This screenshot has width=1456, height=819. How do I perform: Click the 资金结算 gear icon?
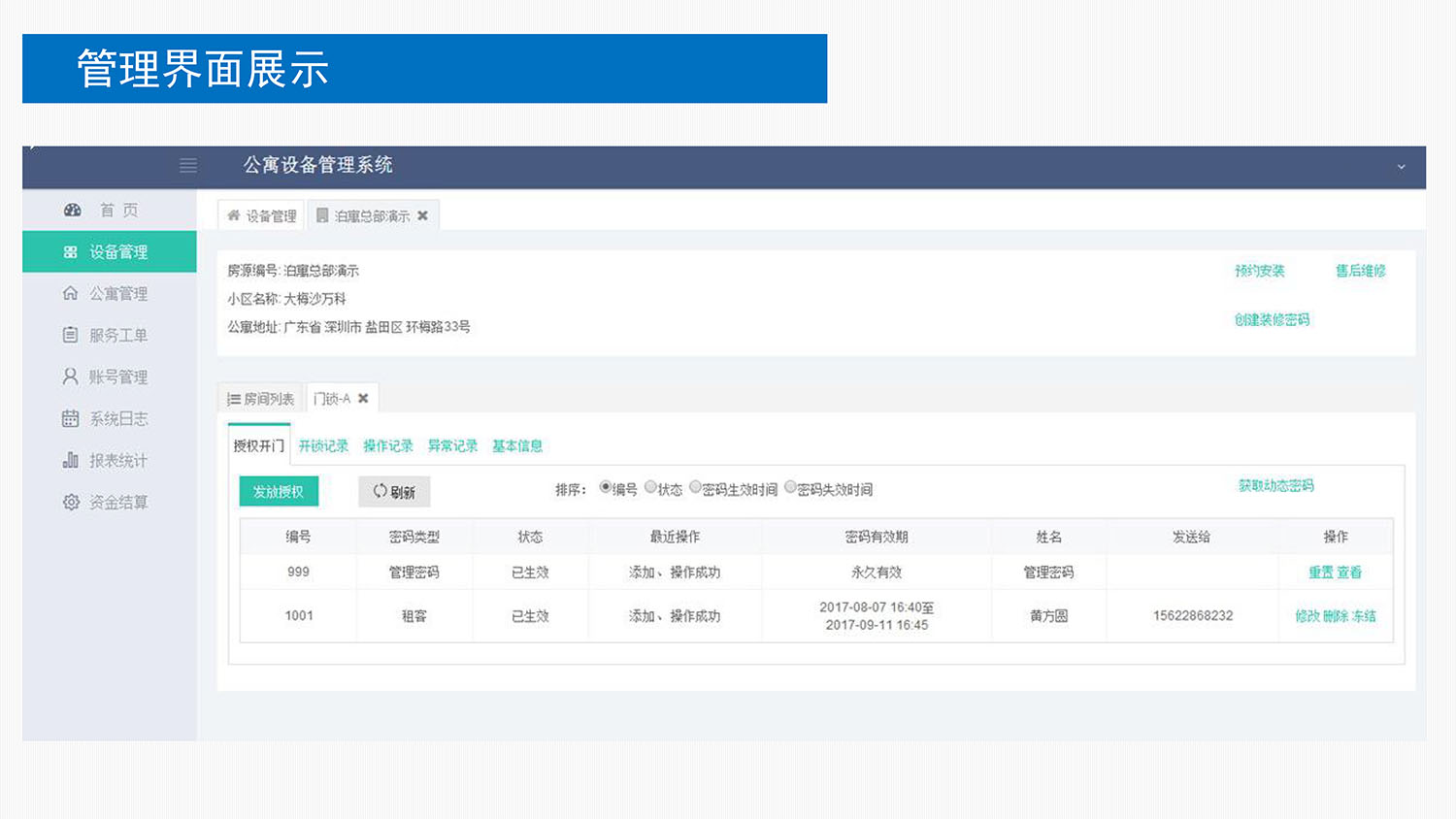[x=72, y=502]
